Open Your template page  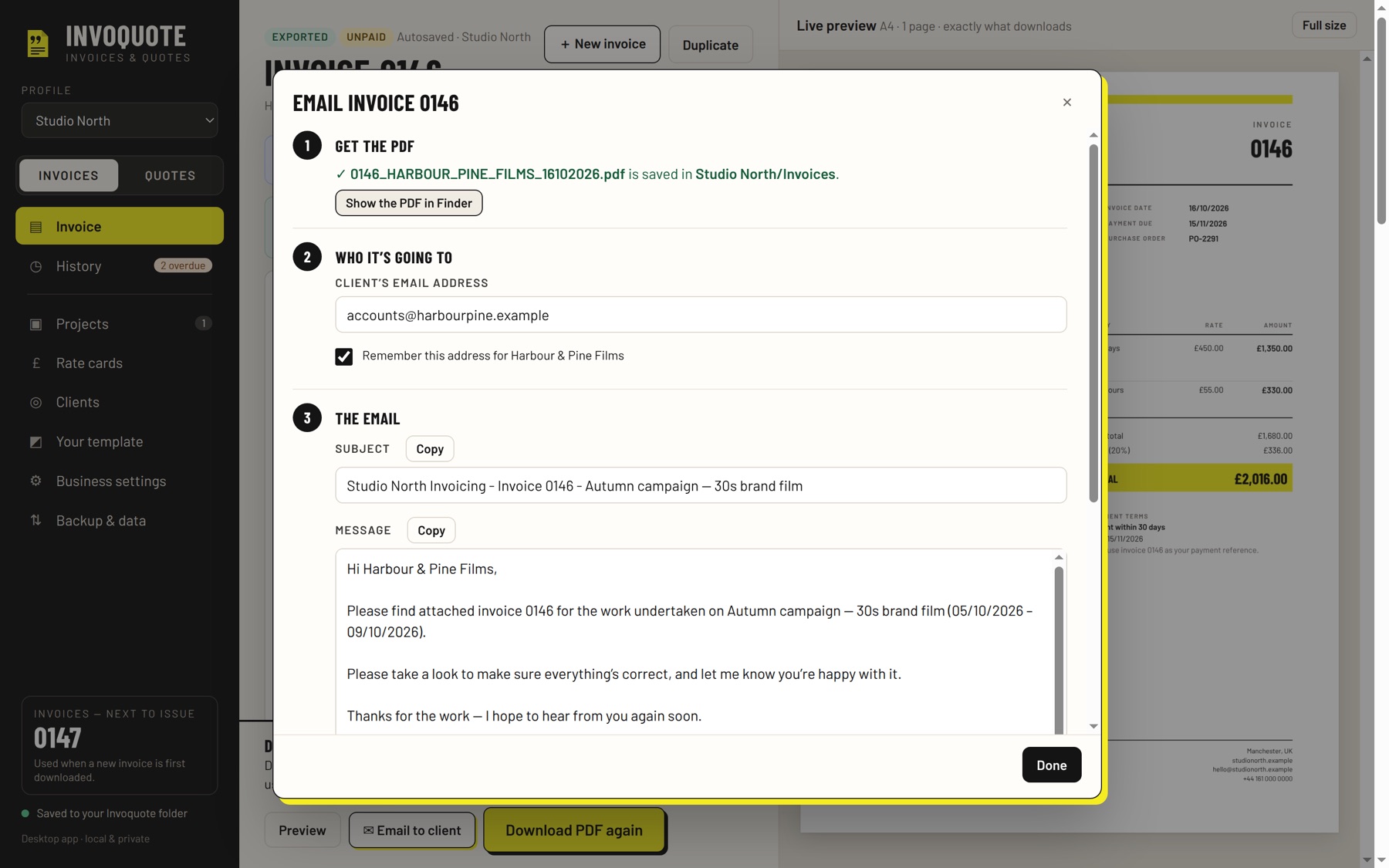[x=120, y=442]
